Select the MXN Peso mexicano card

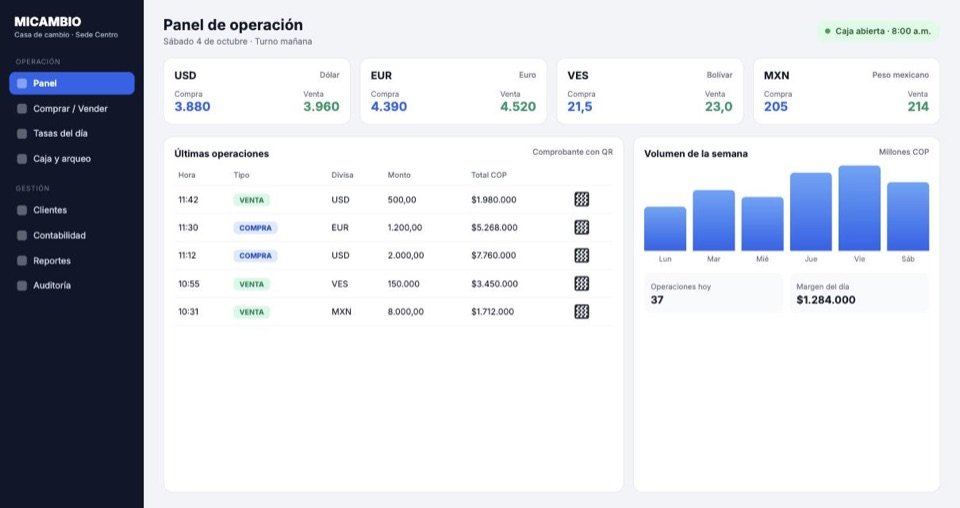pyautogui.click(x=846, y=91)
